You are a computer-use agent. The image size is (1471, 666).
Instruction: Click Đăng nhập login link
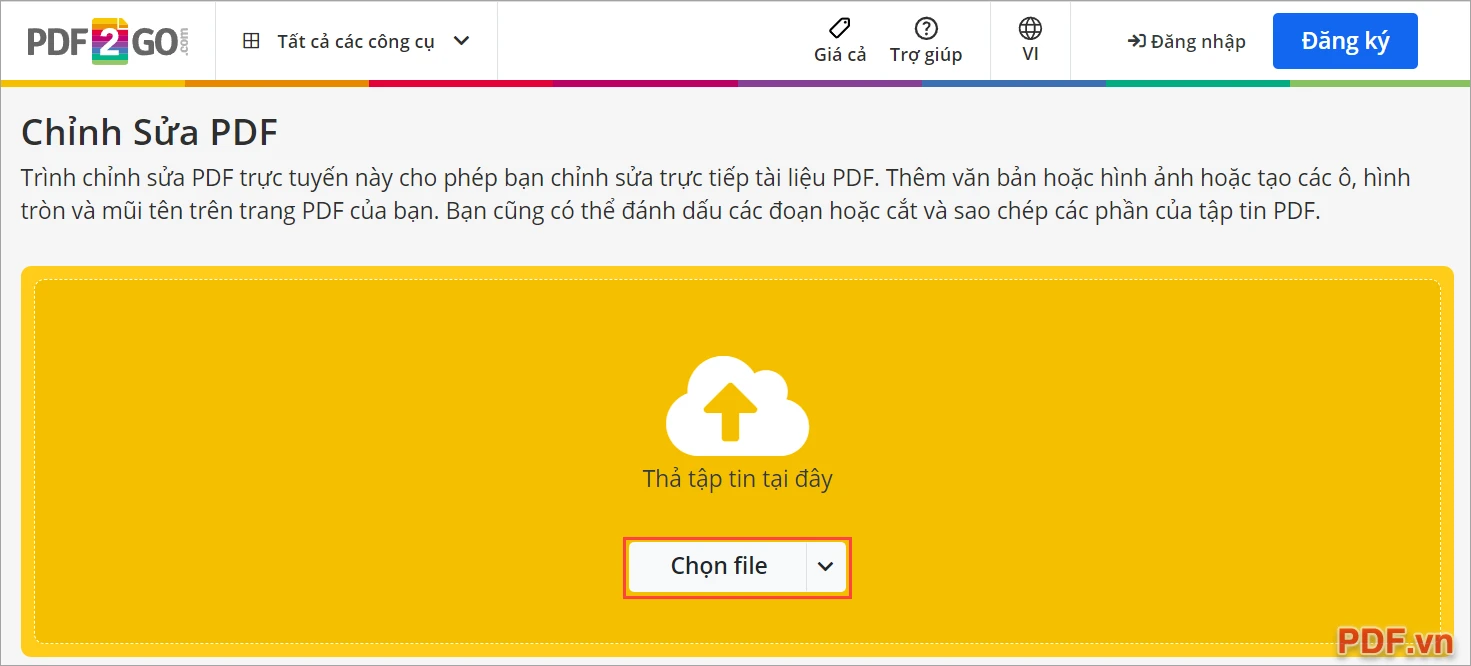pos(1187,41)
